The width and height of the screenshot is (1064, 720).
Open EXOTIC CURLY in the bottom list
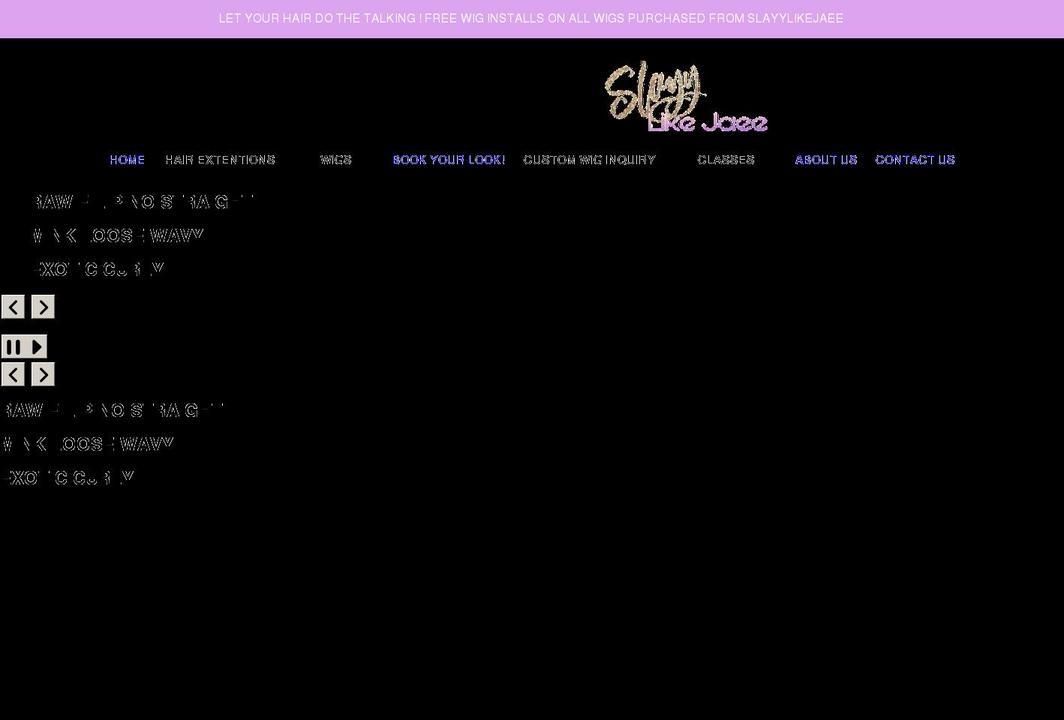point(70,477)
